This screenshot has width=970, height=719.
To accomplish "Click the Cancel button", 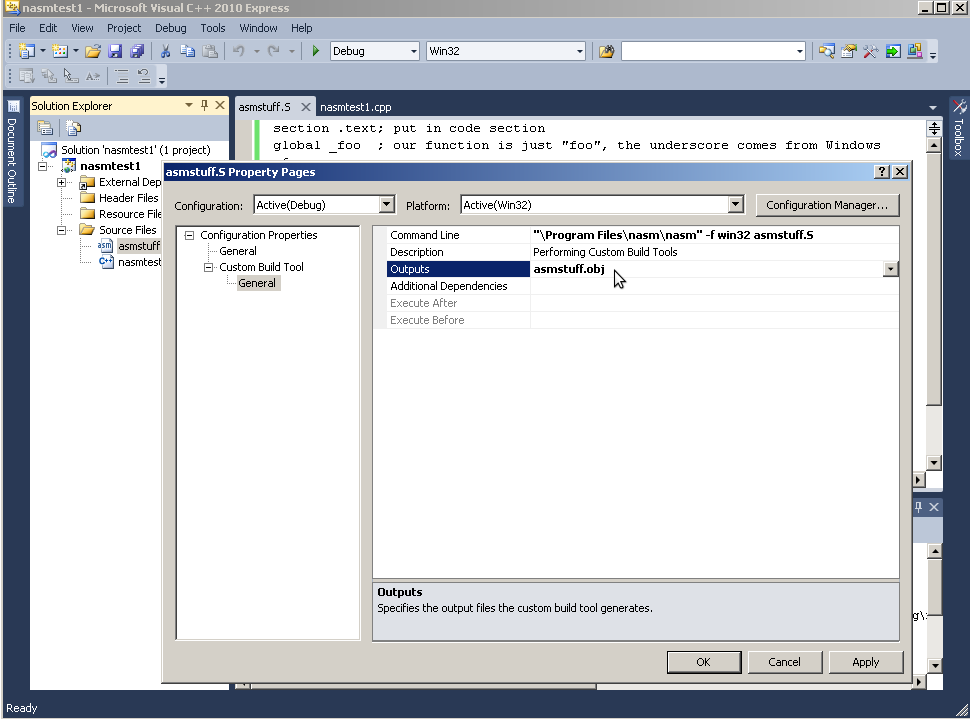I will click(x=784, y=662).
